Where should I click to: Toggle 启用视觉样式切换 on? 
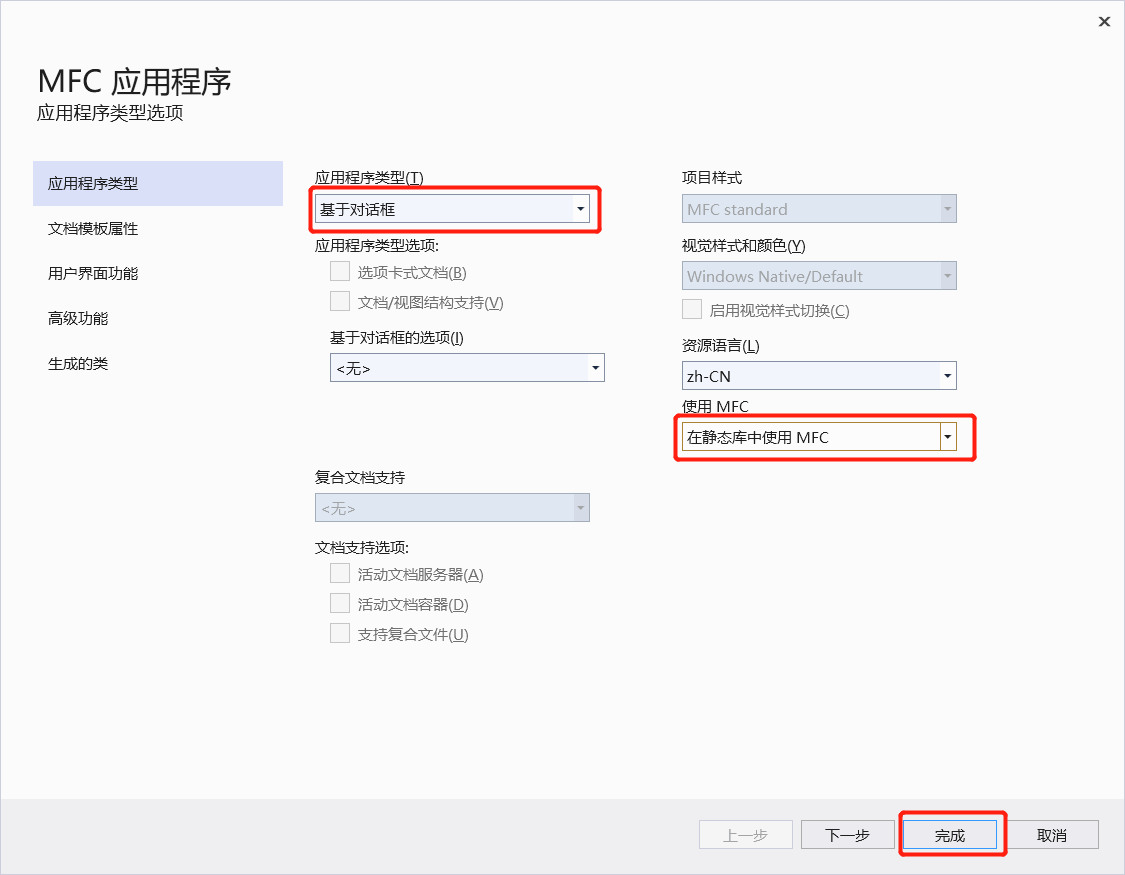pos(692,309)
